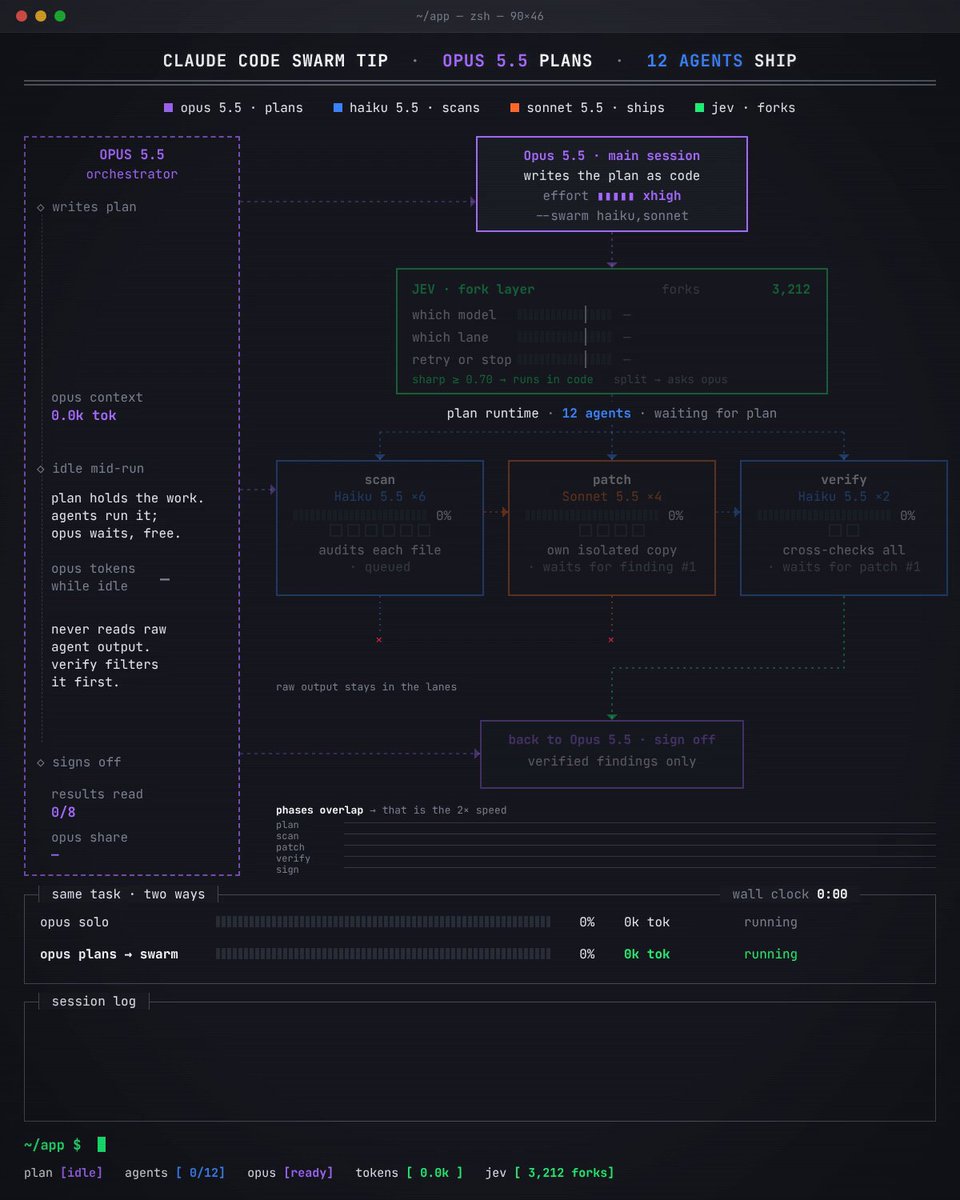Click the wall clock "0:00" value
Screen dimensions: 960x1200
click(x=832, y=894)
